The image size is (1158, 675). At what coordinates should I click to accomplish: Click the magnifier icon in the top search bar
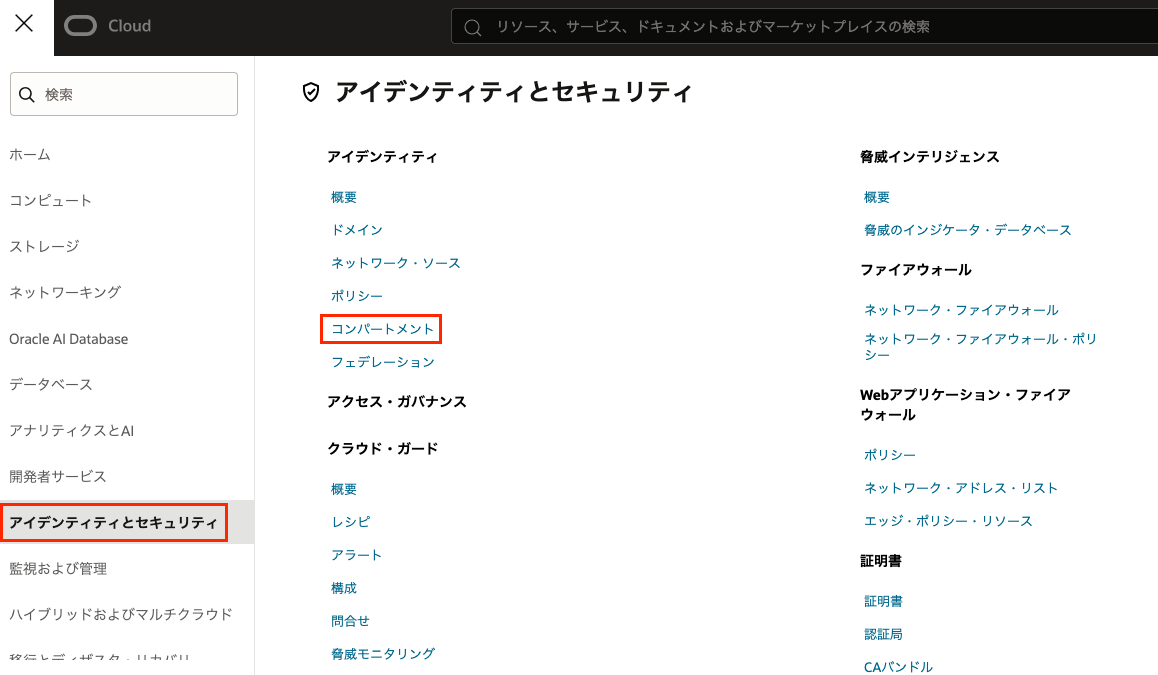(473, 28)
